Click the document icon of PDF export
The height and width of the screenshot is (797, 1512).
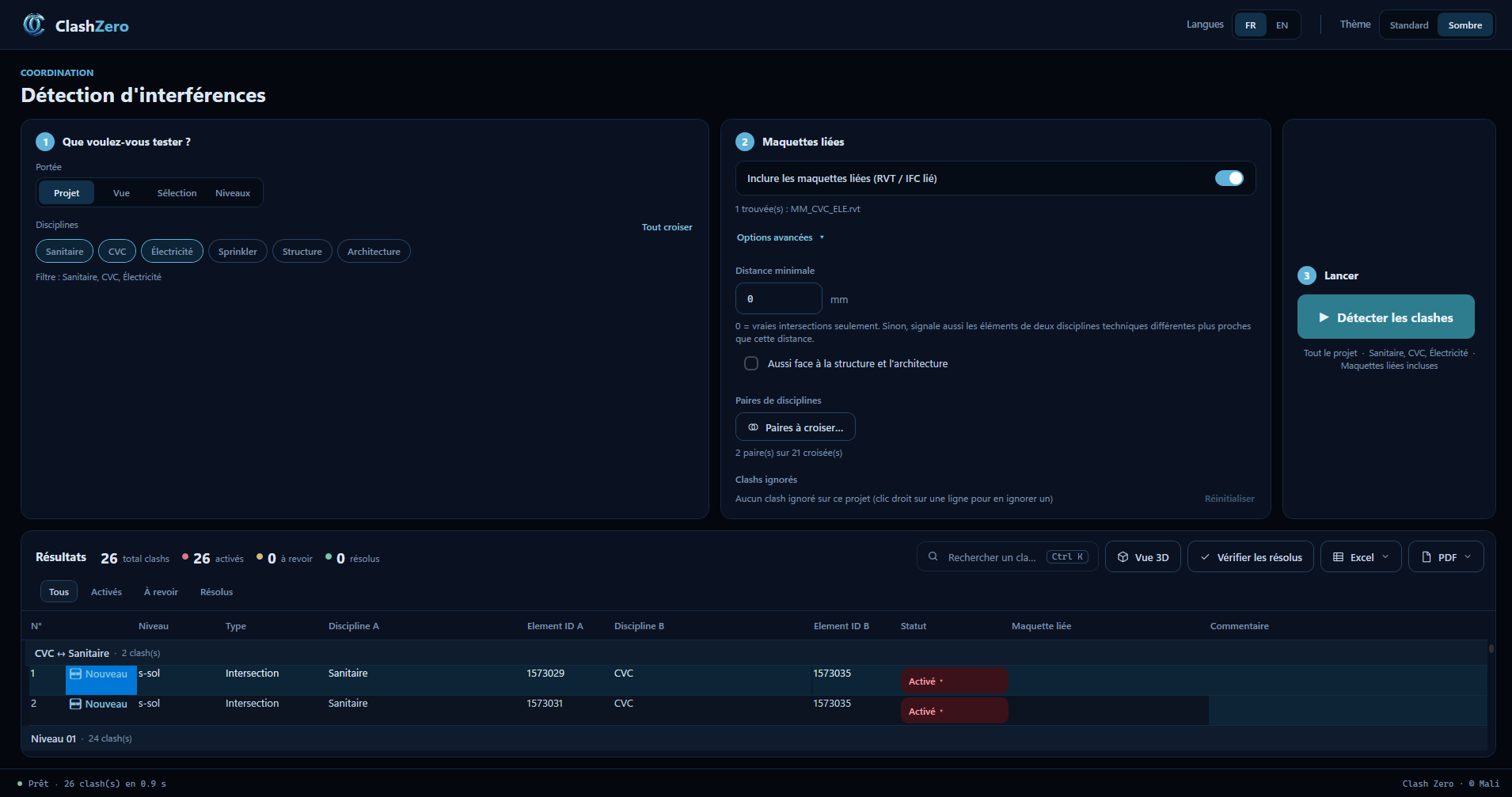(1427, 557)
